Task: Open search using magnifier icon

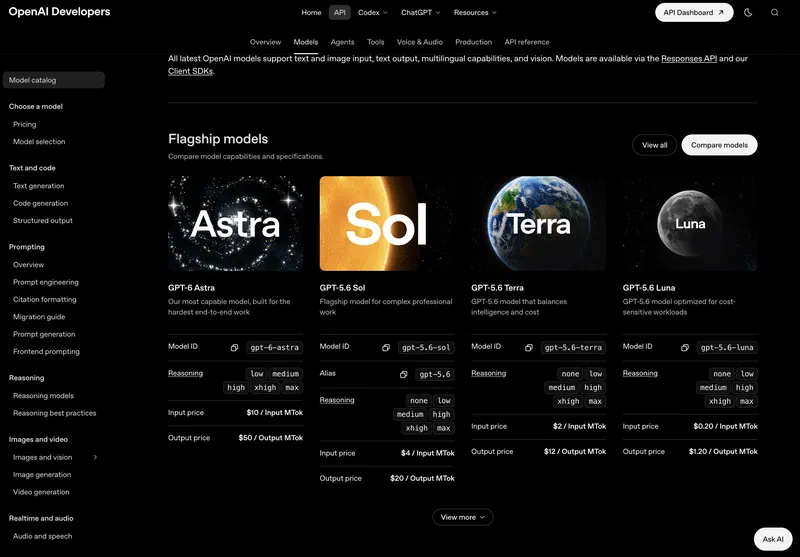Action: click(x=774, y=13)
